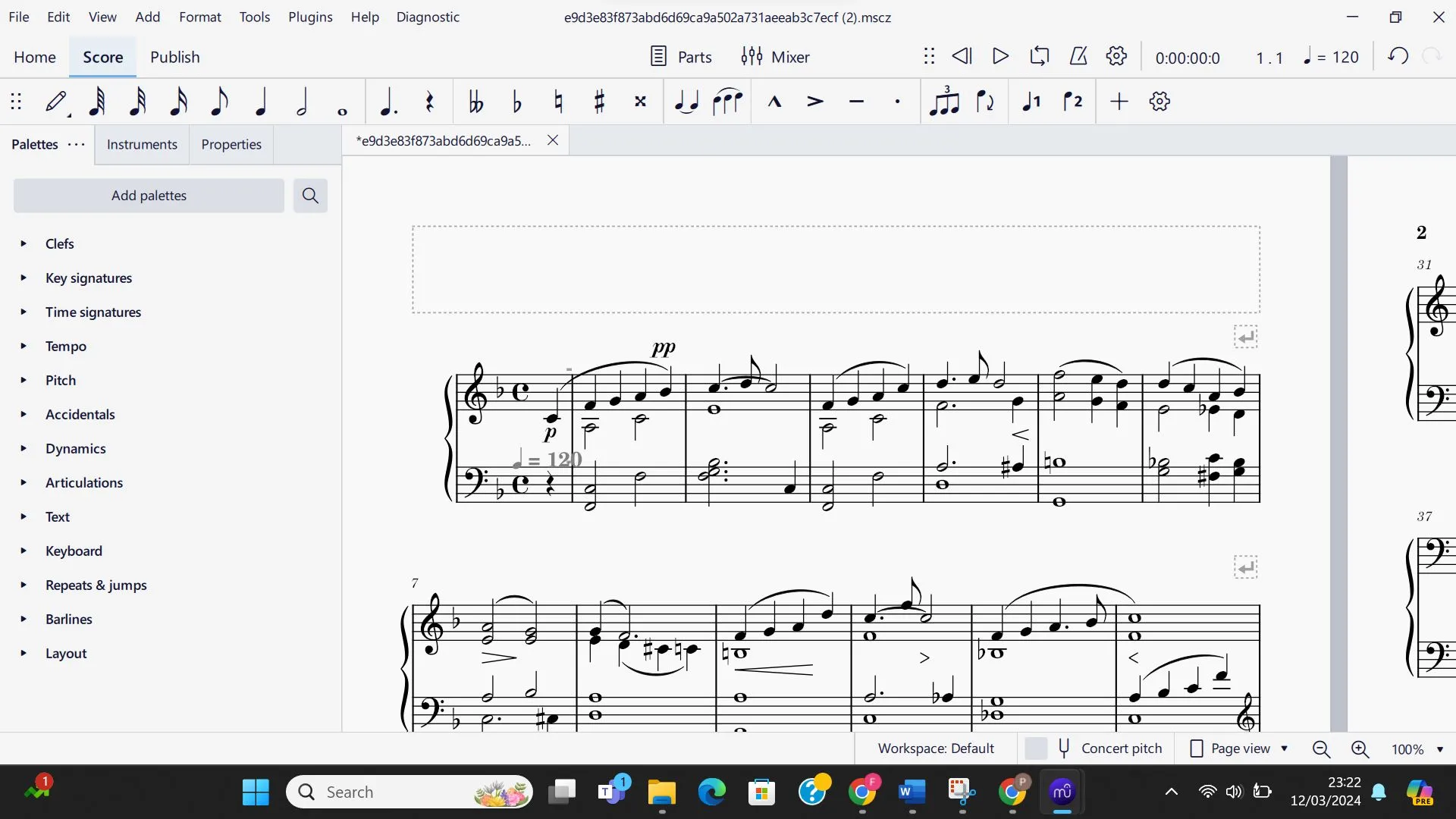Enable the metronome playback icon
Viewport: 1456px width, 819px height.
[1078, 56]
